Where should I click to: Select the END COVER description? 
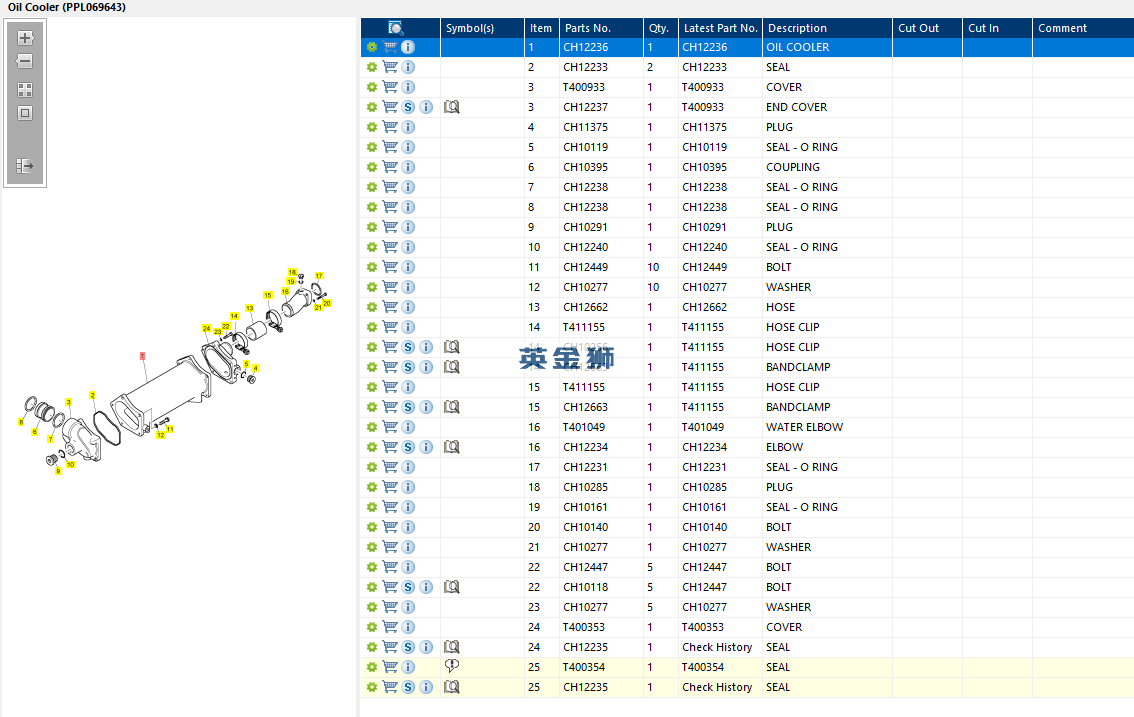(796, 107)
